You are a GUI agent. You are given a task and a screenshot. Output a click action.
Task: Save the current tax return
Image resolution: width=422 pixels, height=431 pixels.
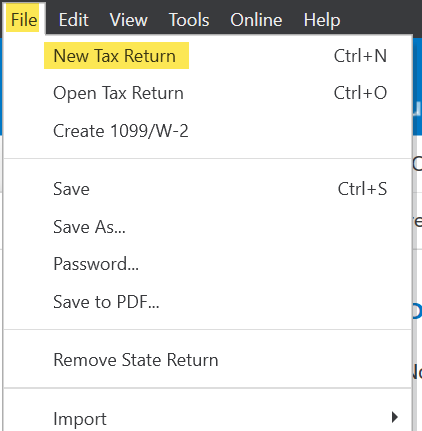[208, 189]
